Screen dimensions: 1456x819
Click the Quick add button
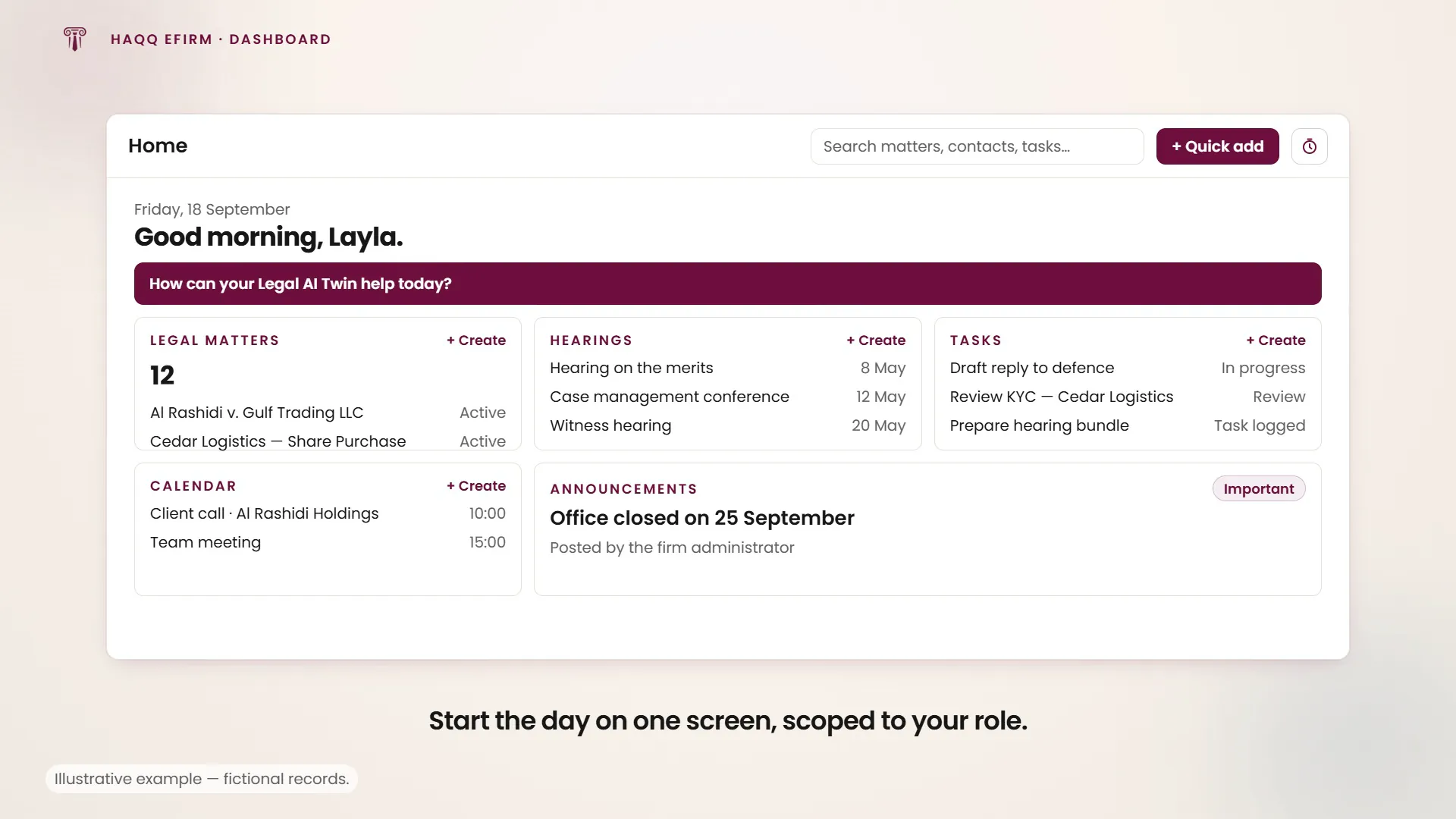point(1217,146)
